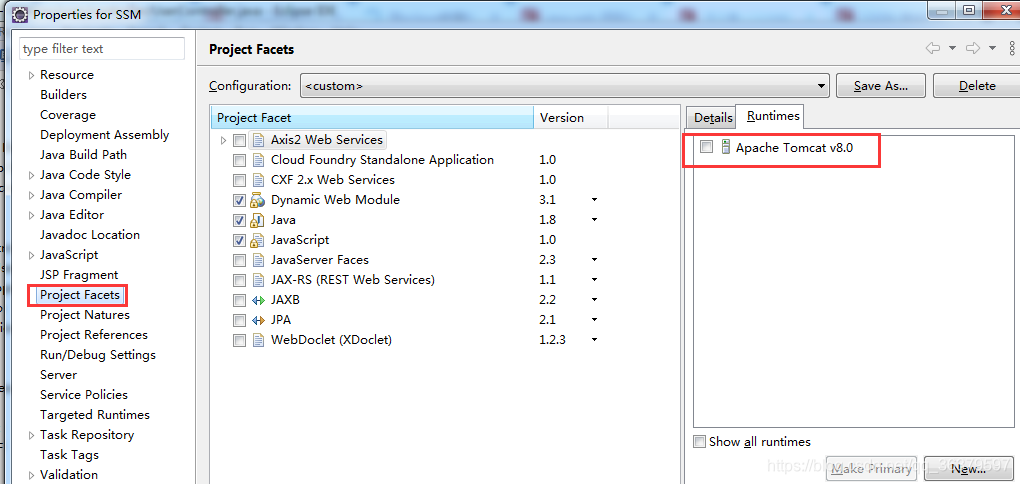Screen dimensions: 1020x484
Task: Uncheck the JavaScript facet checkbox
Action: [x=240, y=241]
